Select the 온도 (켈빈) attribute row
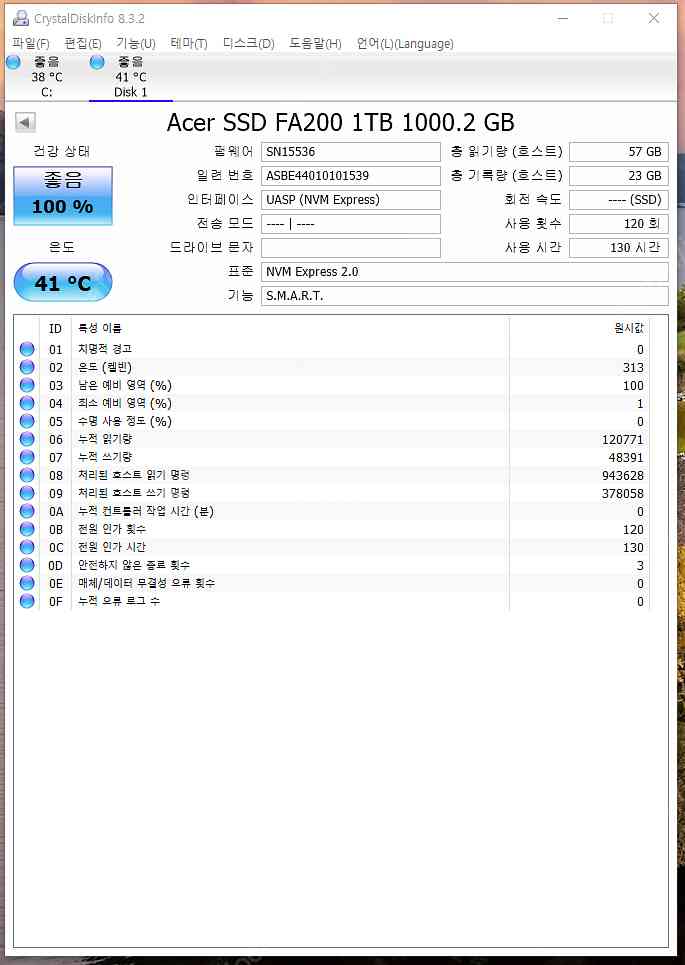This screenshot has width=685, height=965. pos(332,367)
